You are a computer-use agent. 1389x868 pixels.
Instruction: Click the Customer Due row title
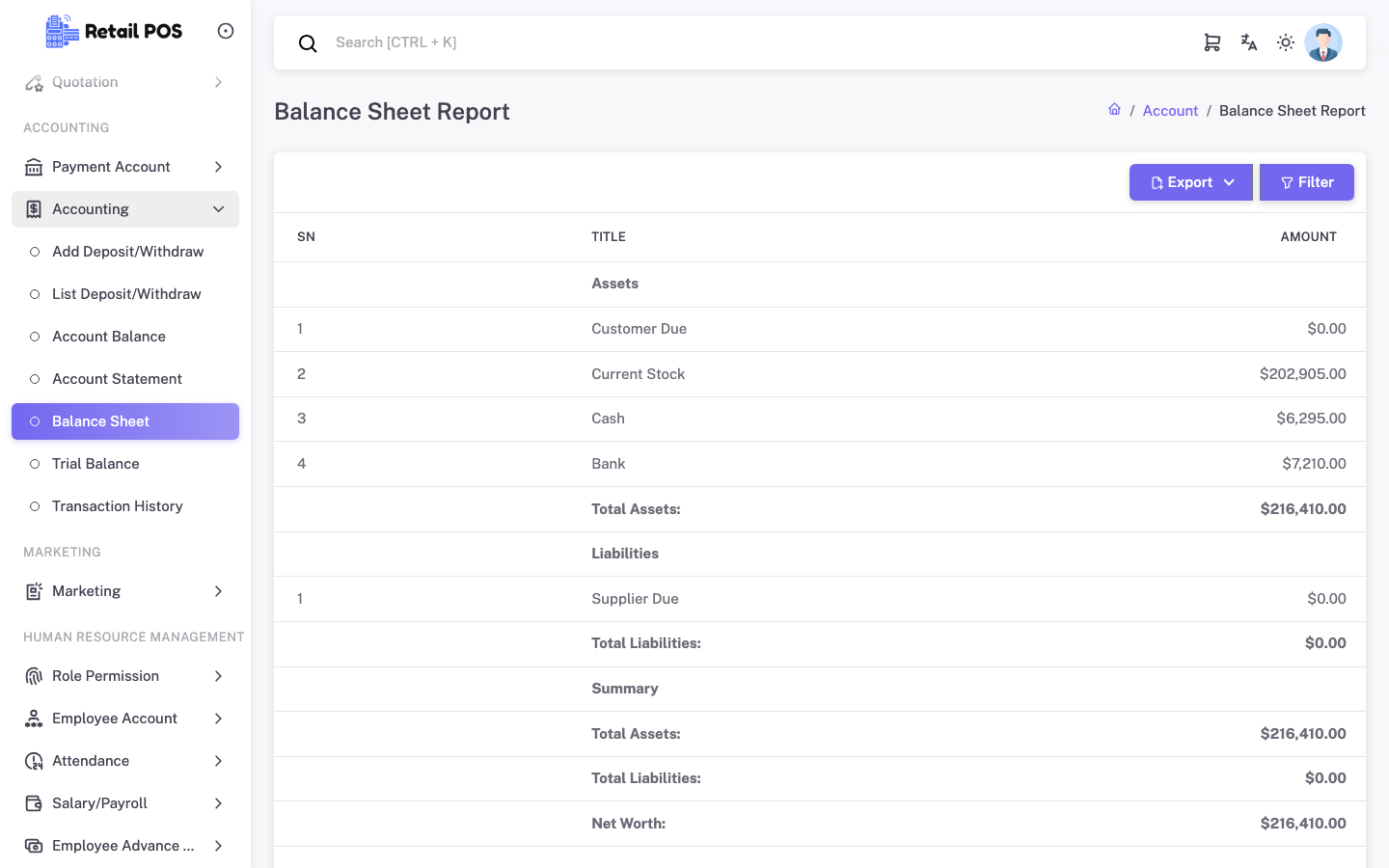[x=639, y=329]
